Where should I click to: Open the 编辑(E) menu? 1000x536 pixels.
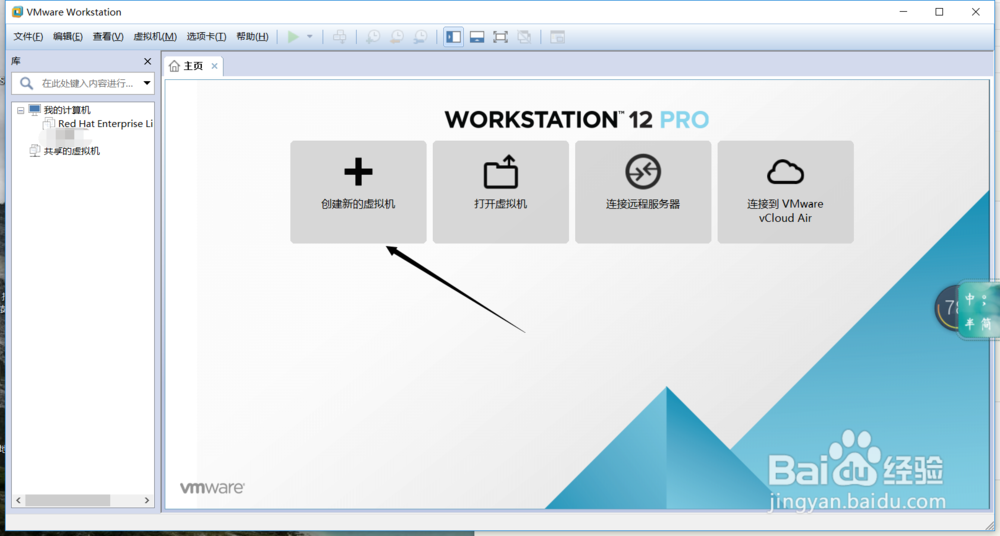click(68, 37)
